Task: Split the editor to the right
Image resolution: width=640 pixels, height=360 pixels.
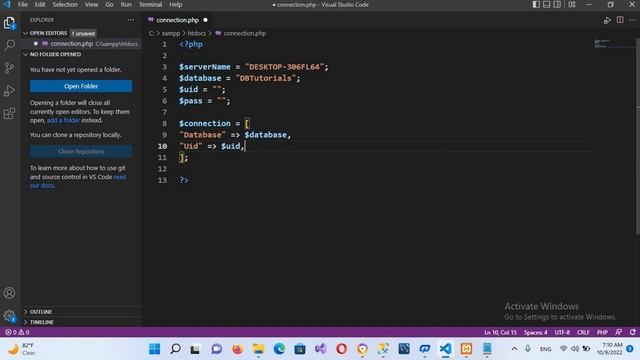Action: (x=620, y=20)
